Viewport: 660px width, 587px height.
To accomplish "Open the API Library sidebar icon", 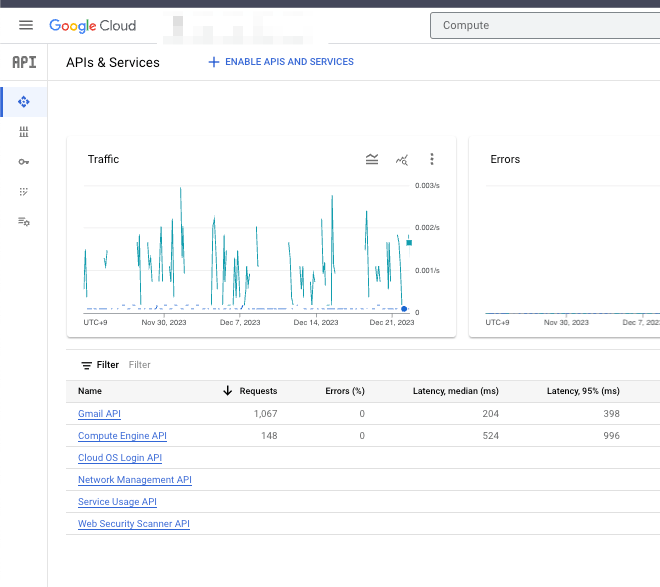I will 24,132.
